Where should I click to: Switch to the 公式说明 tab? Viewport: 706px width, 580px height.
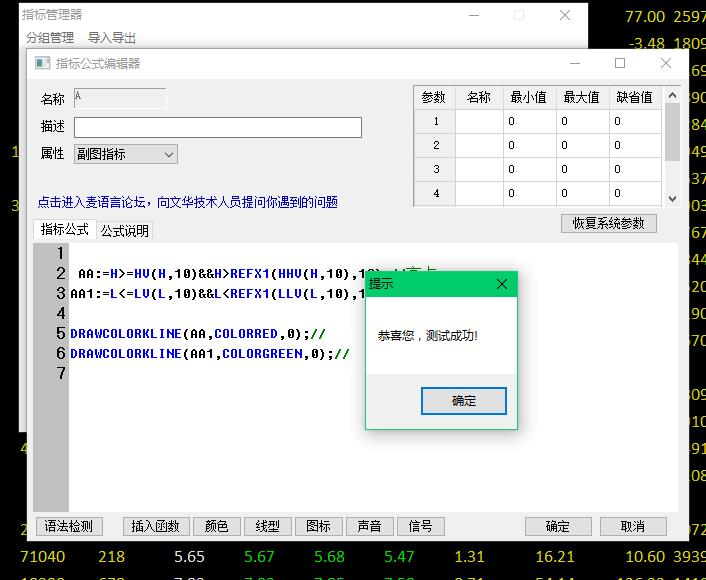pos(125,230)
